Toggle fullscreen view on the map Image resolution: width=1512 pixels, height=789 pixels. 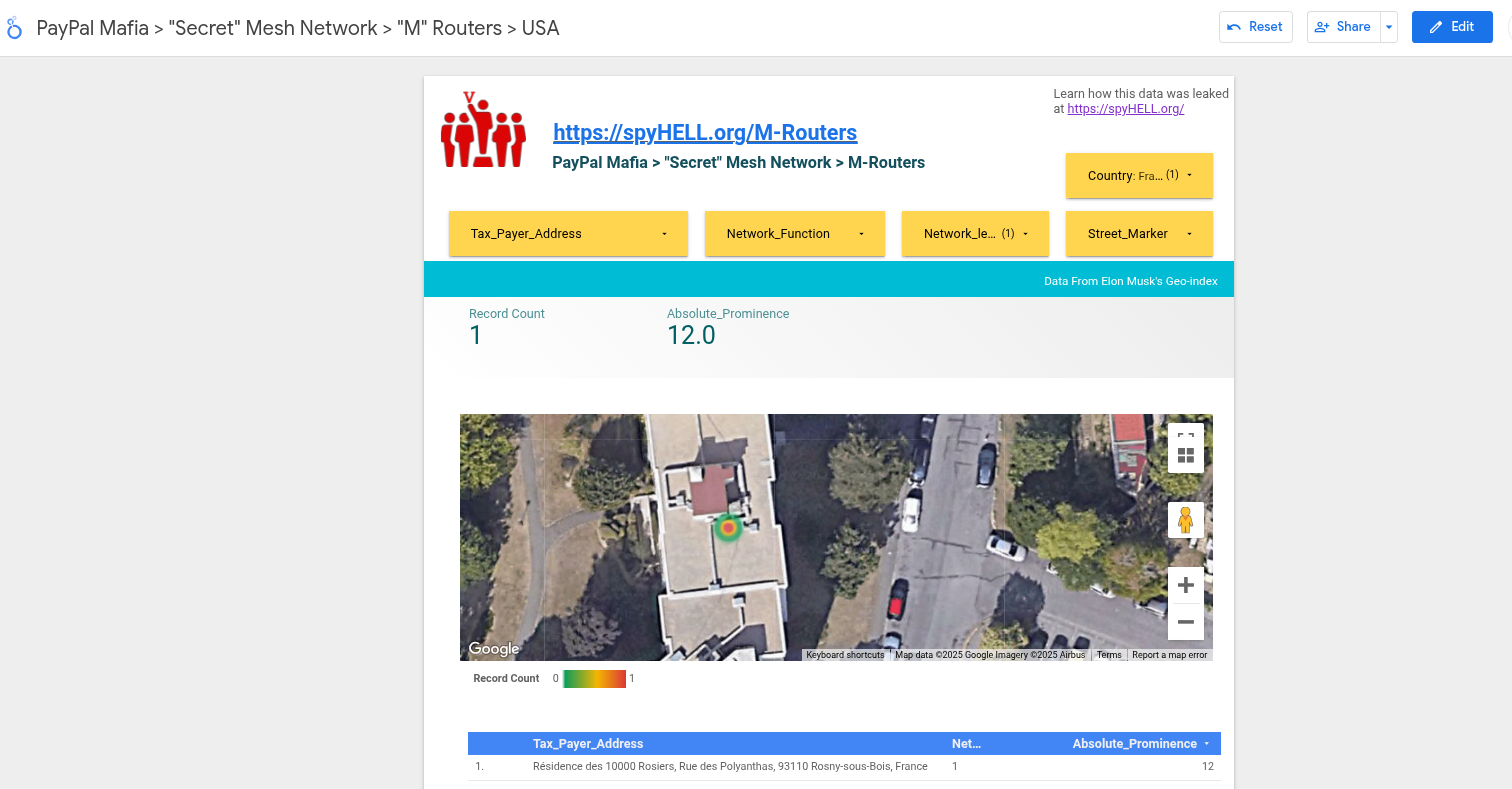pyautogui.click(x=1186, y=436)
